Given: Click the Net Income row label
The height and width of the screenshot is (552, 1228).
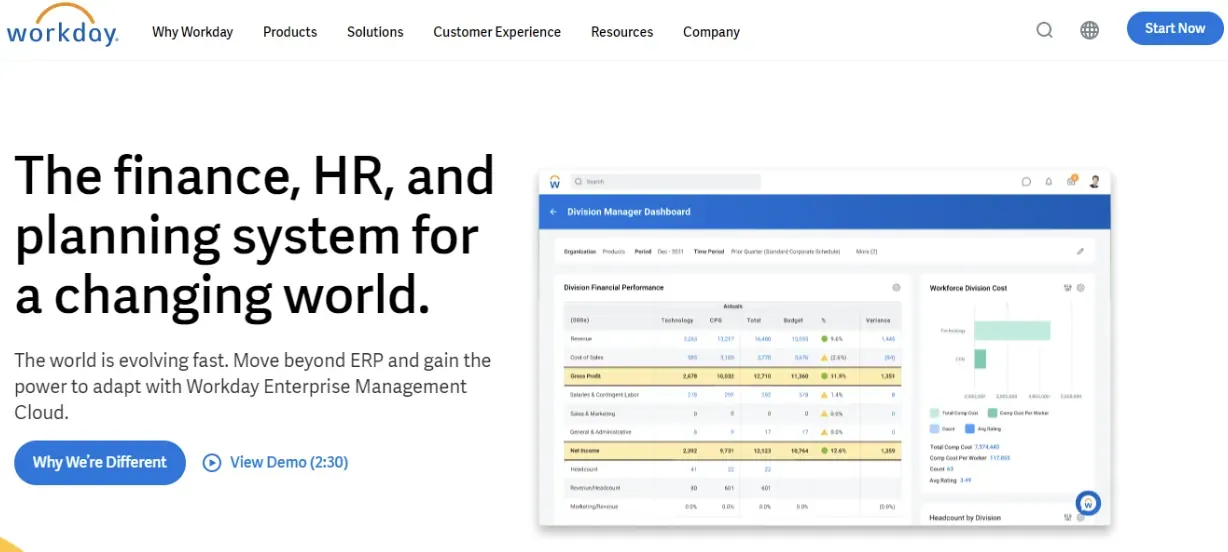Looking at the screenshot, I should coord(584,451).
